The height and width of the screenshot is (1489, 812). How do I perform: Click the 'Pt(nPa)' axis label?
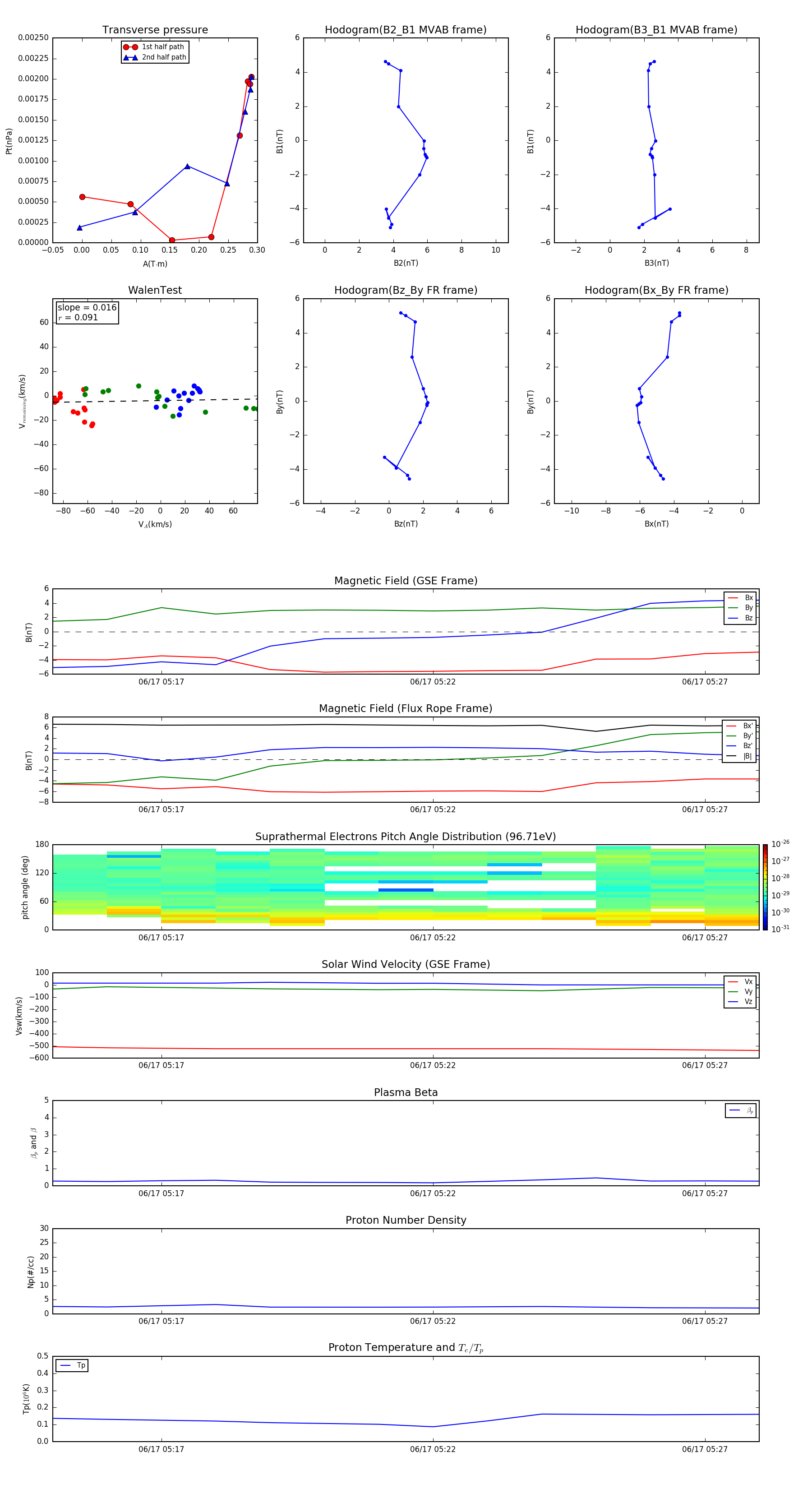pyautogui.click(x=9, y=141)
